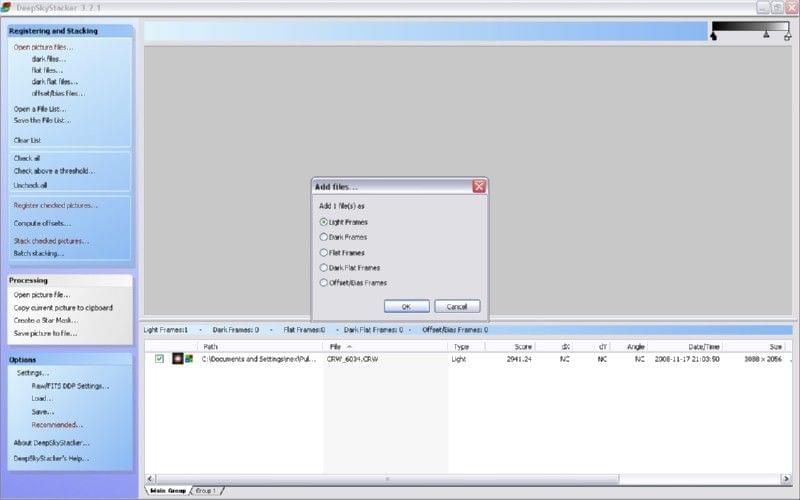This screenshot has width=800, height=500.
Task: Choose the Flat Frames option
Action: click(x=323, y=252)
